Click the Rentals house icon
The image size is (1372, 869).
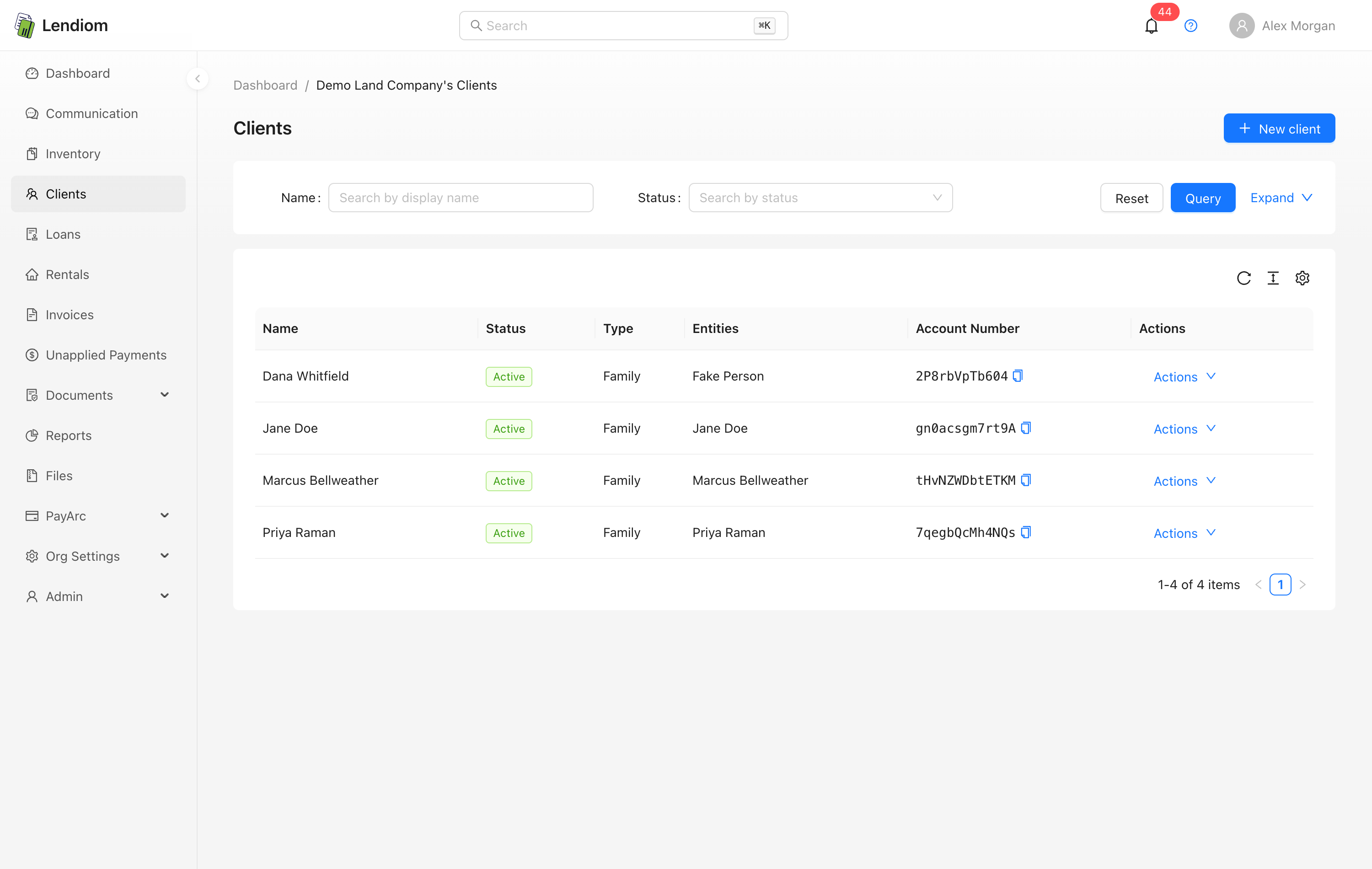[x=32, y=275]
